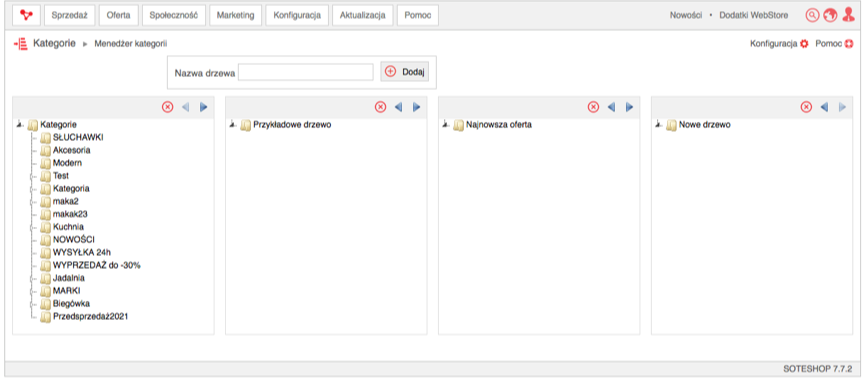The image size is (864, 380).
Task: Open the SOTESHOP logo home button
Action: [26, 15]
